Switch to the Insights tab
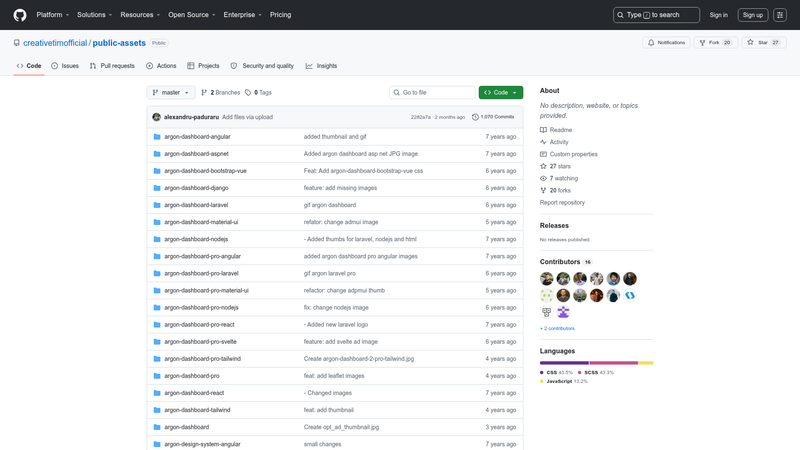 [x=321, y=66]
